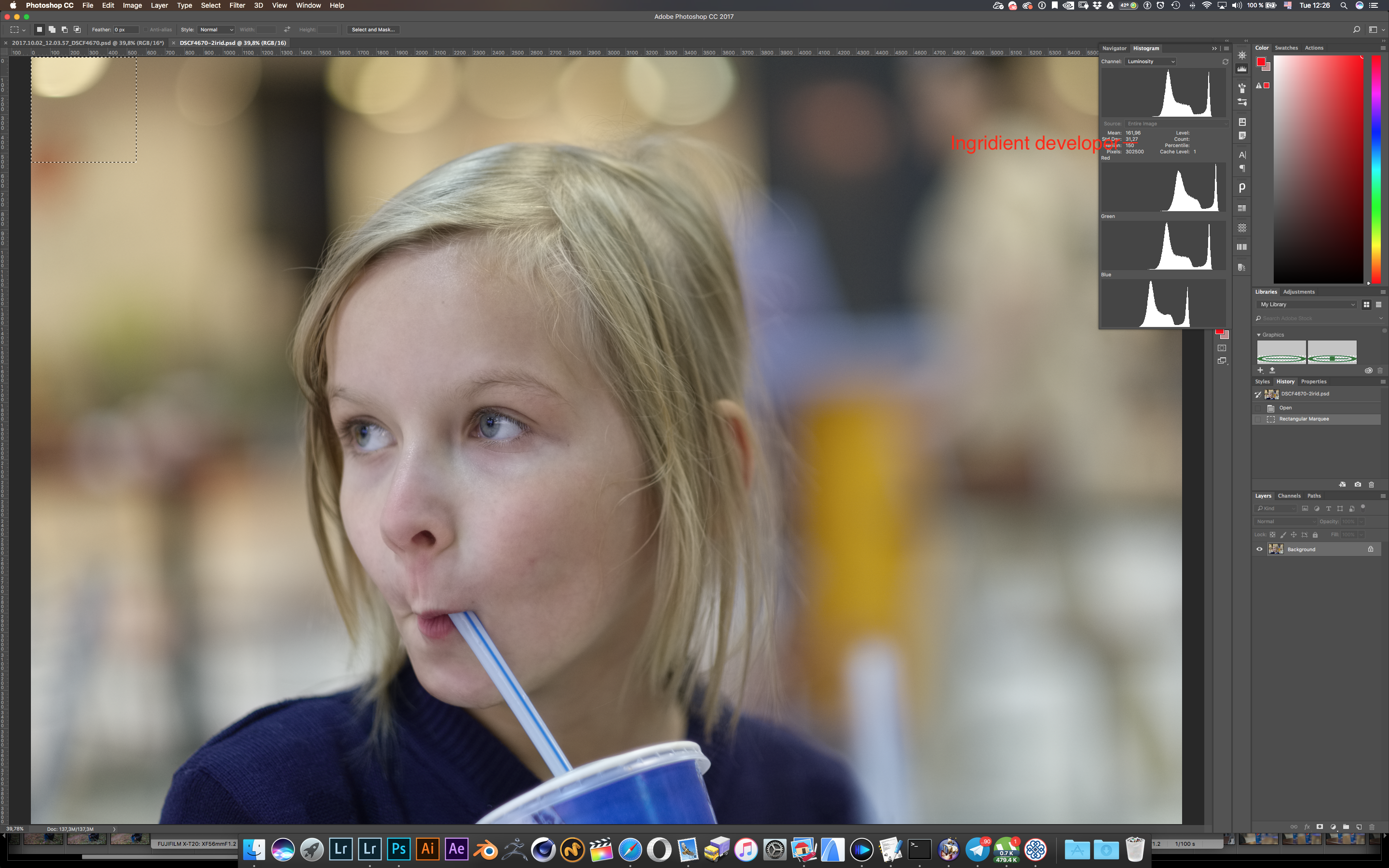Switch library to list view
The height and width of the screenshot is (868, 1389).
[1378, 305]
